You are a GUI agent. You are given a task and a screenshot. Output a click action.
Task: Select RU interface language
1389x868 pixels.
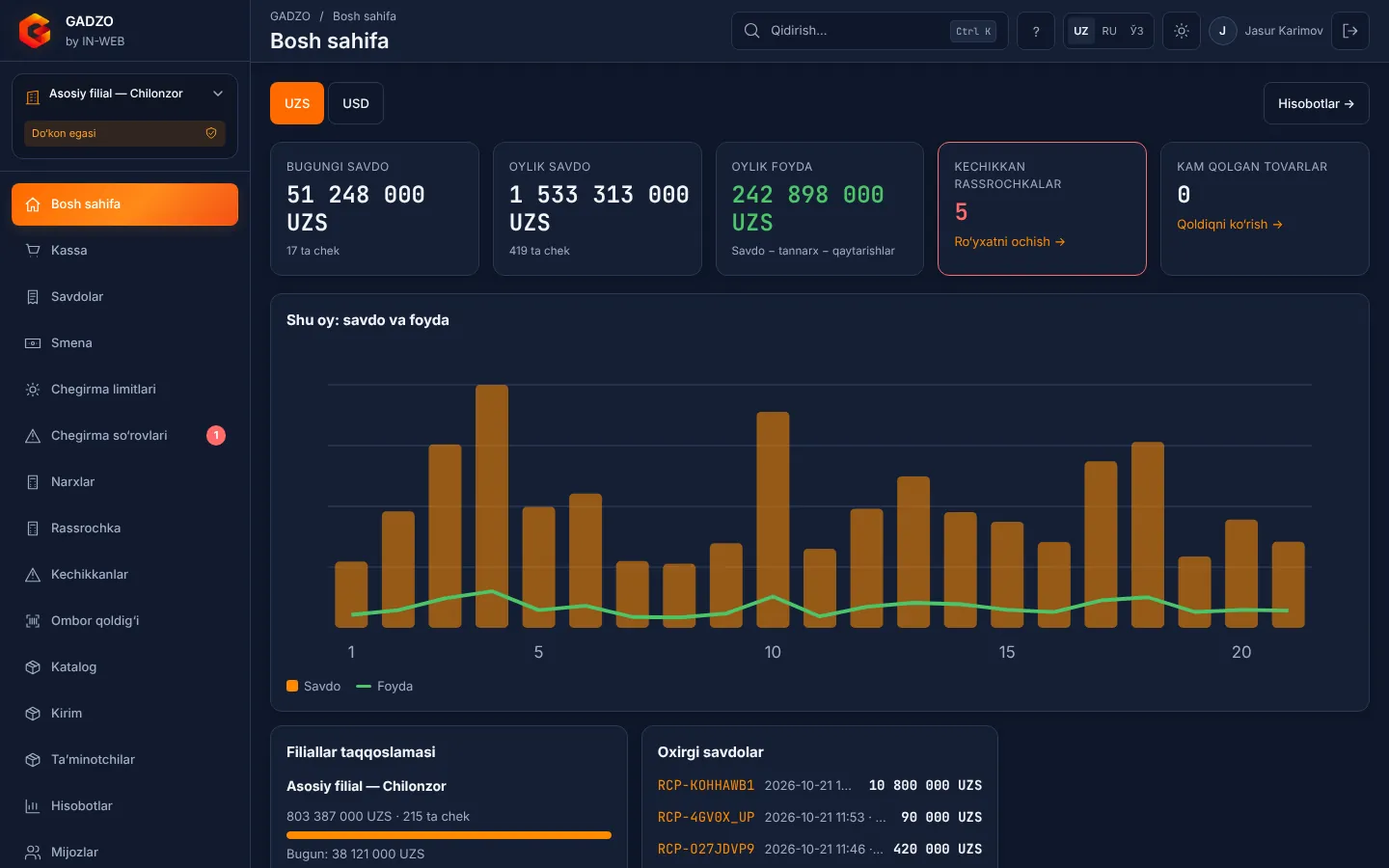[x=1109, y=31]
